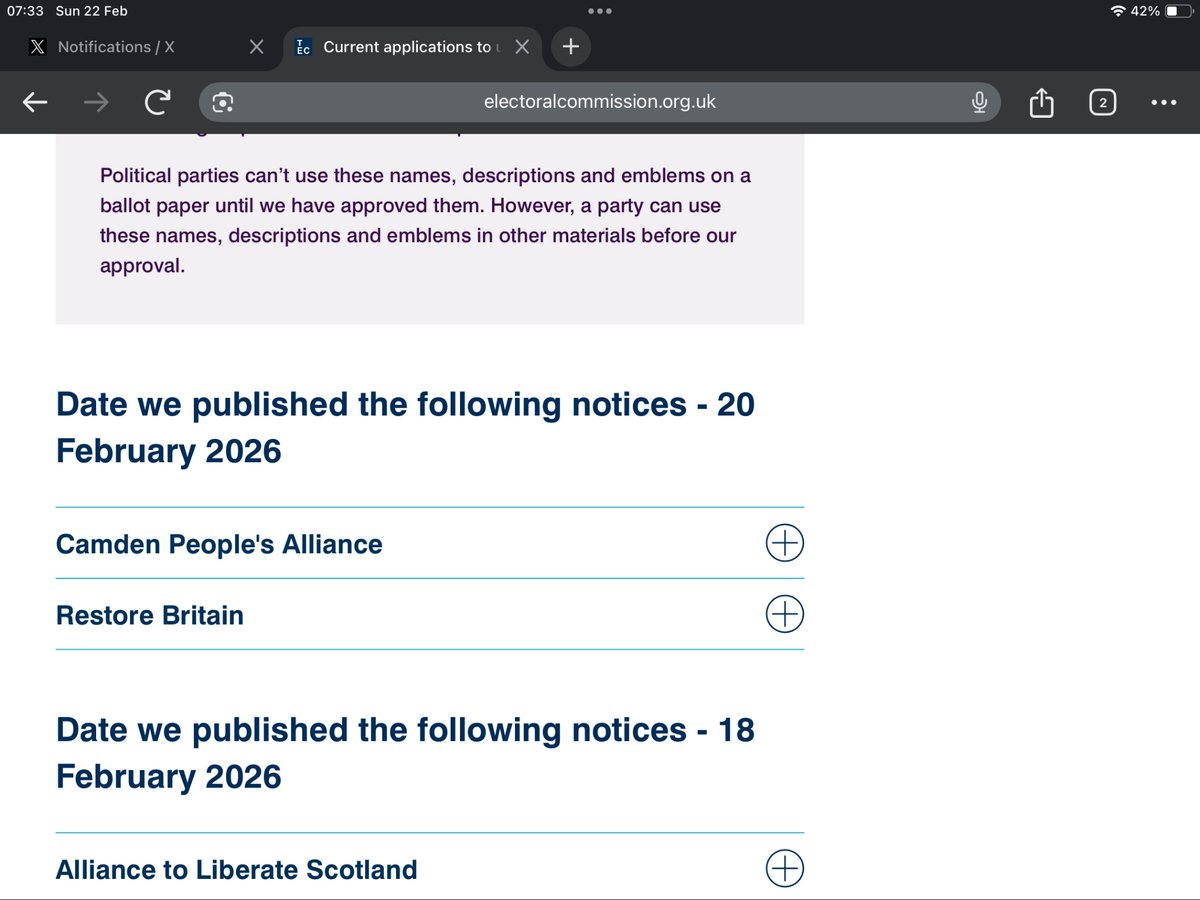Switch to the Notifications / X tab

pos(116,47)
